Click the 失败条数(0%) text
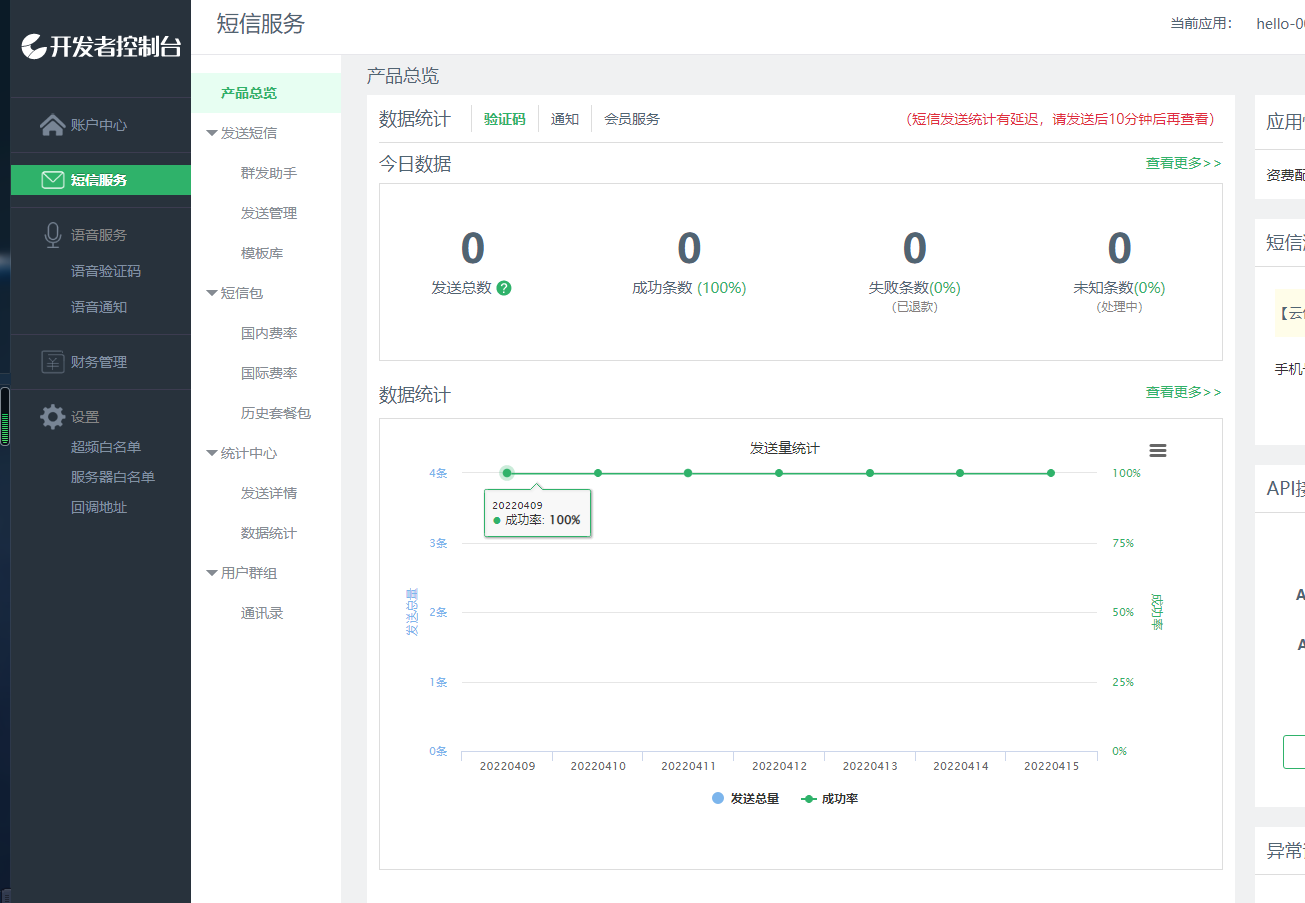This screenshot has width=1305, height=903. pos(914,288)
